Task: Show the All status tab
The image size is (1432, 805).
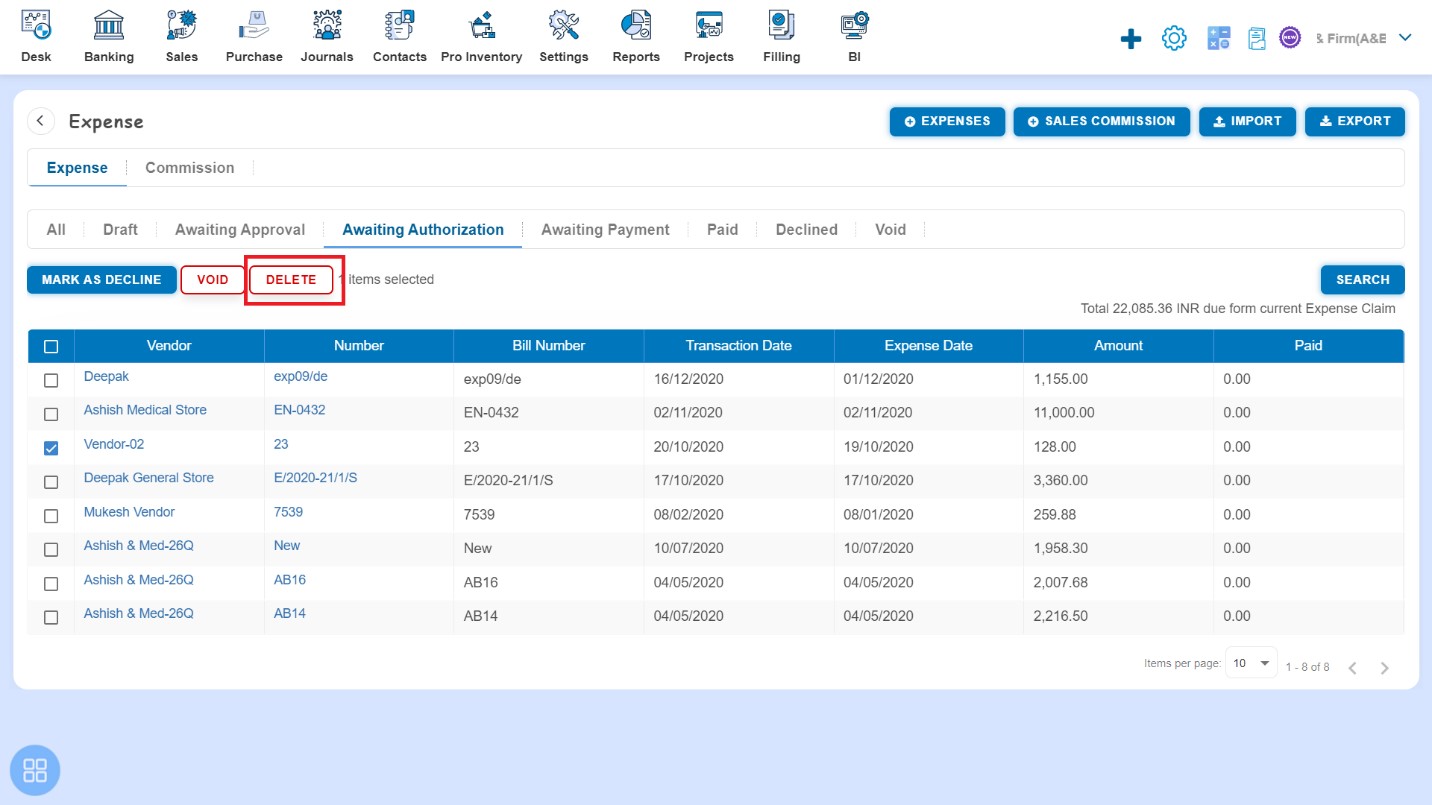Action: (56, 229)
